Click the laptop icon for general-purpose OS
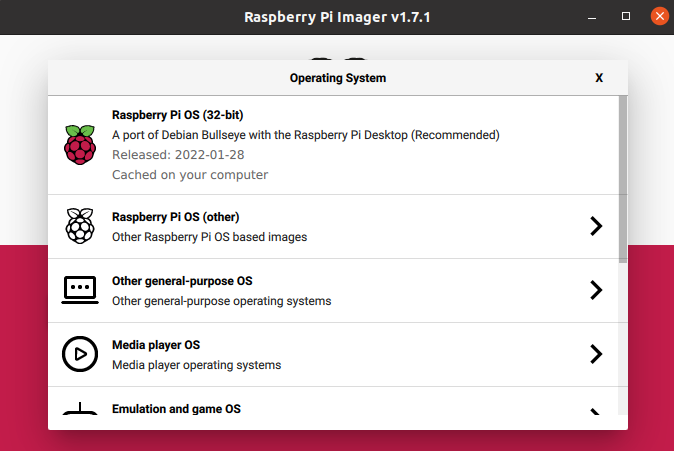This screenshot has width=674, height=451. pyautogui.click(x=80, y=290)
